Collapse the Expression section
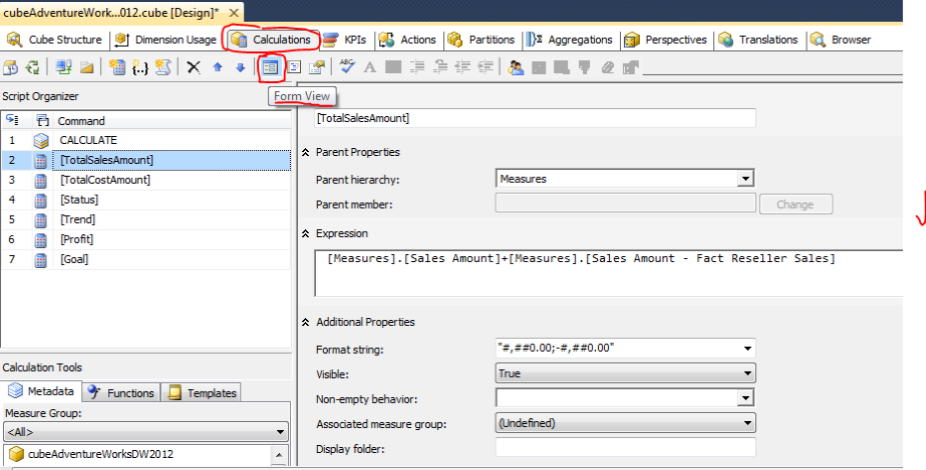The image size is (926, 470). [x=305, y=234]
